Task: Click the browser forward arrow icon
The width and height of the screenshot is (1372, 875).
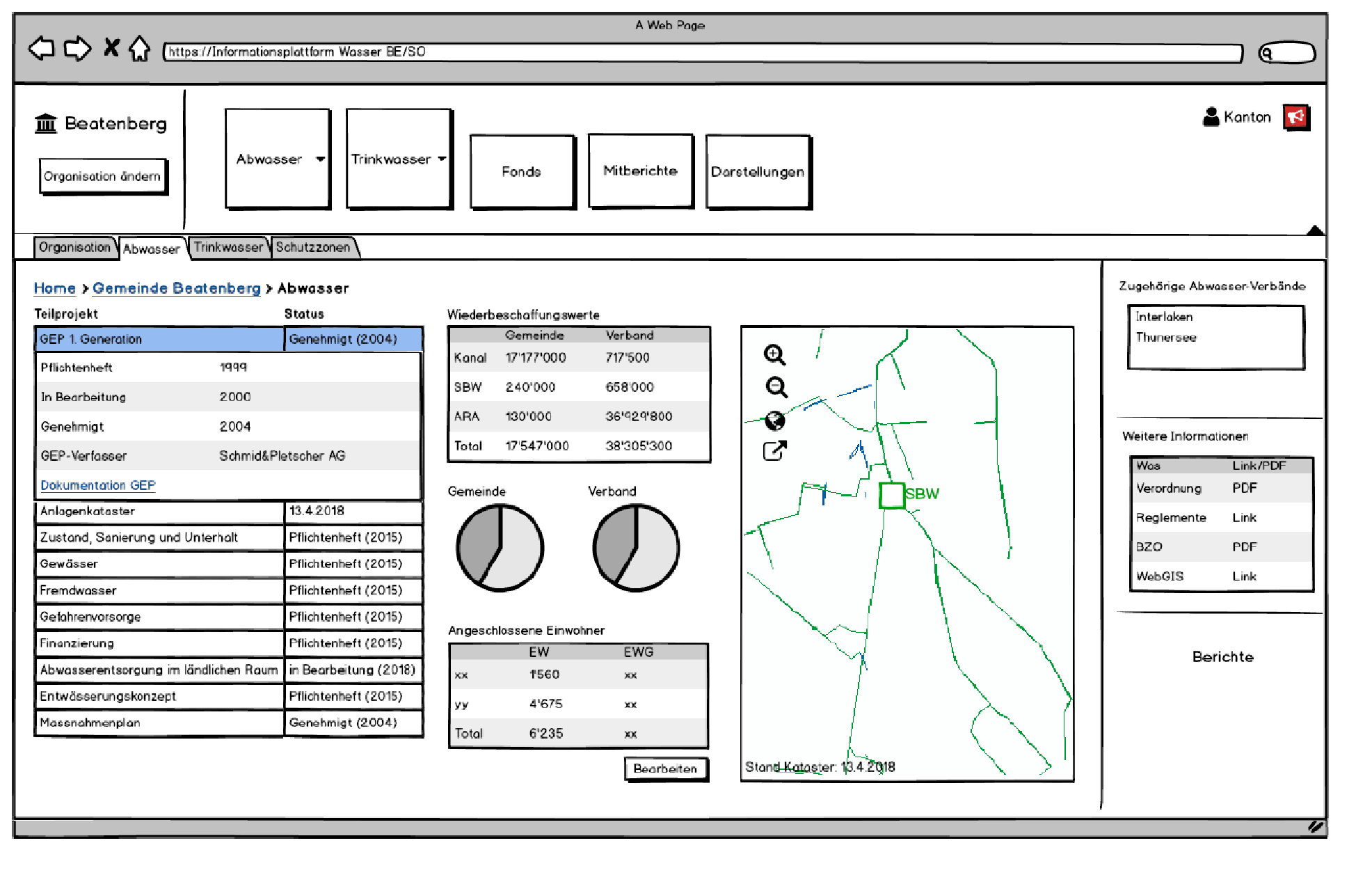Action: point(77,49)
